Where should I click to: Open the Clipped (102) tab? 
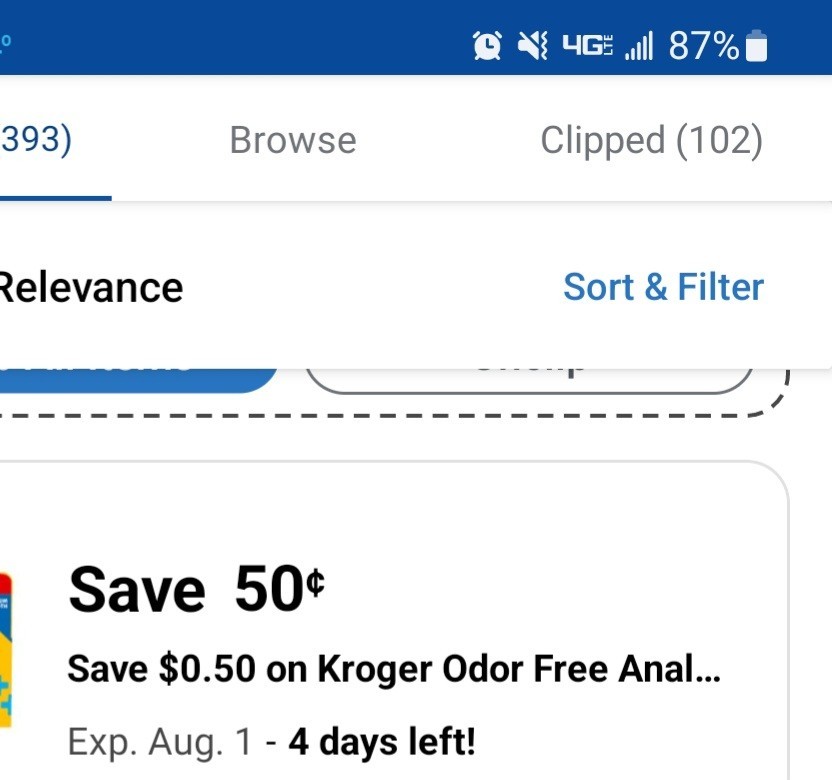tap(651, 139)
